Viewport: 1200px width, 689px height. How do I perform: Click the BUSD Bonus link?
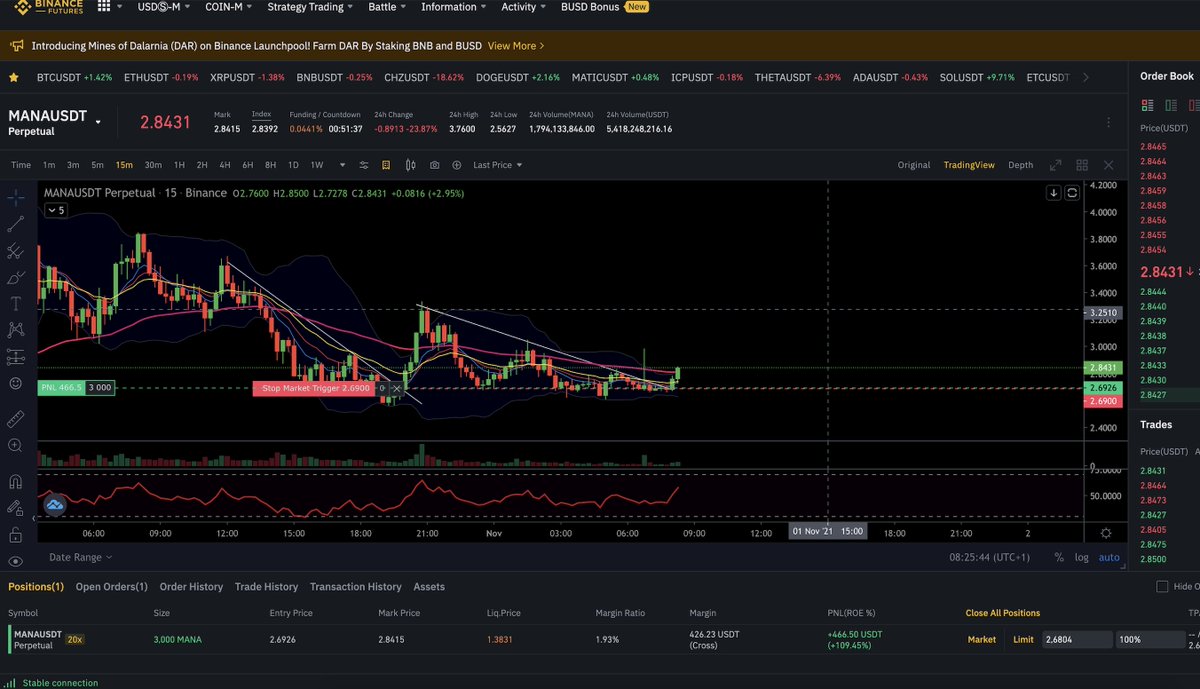(605, 7)
